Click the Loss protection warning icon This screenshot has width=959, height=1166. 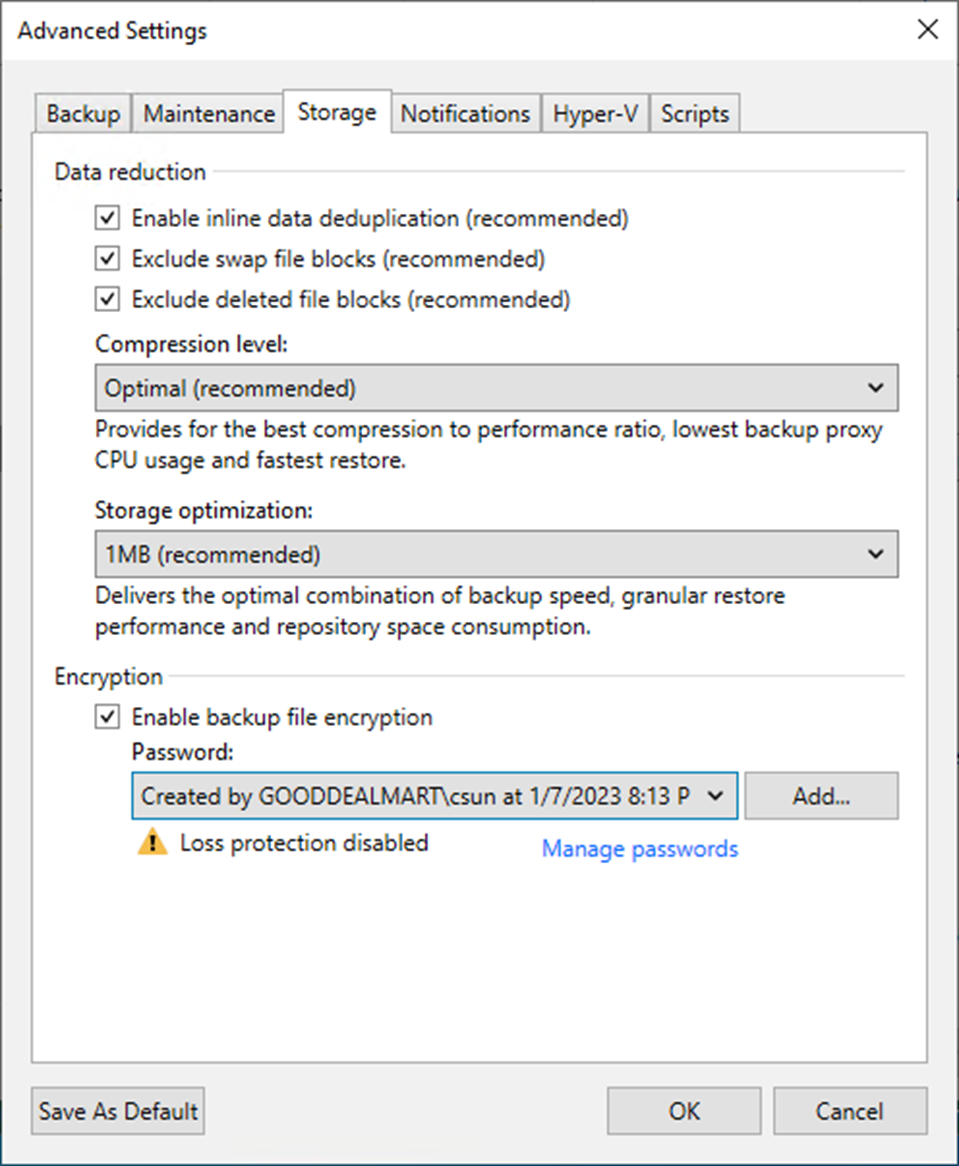[x=152, y=844]
